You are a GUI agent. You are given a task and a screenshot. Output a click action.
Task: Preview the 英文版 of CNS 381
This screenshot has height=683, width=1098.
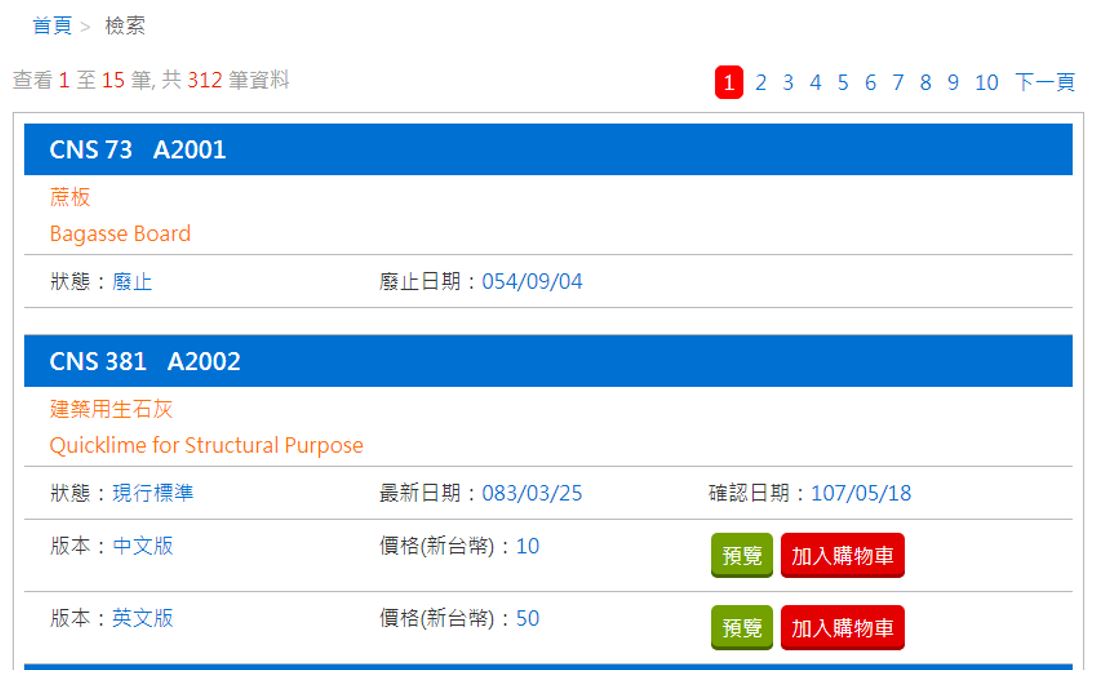(742, 628)
